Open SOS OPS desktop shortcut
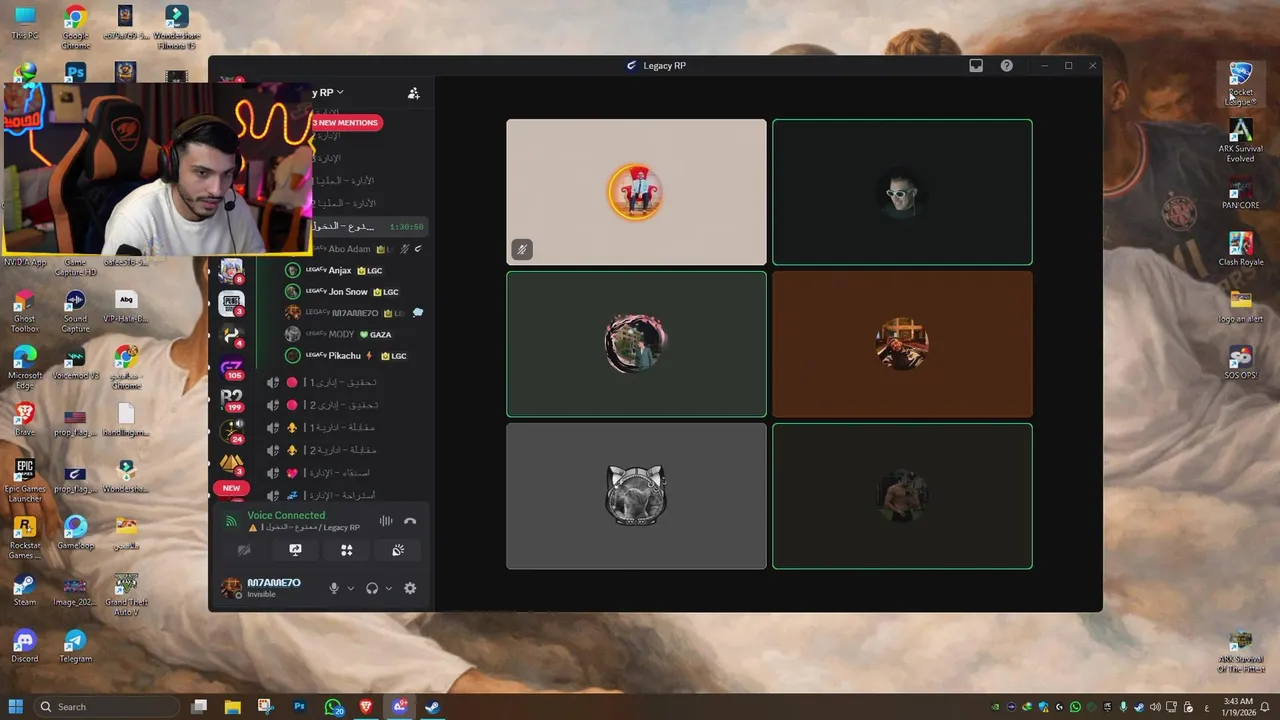The height and width of the screenshot is (720, 1280). 1240,363
